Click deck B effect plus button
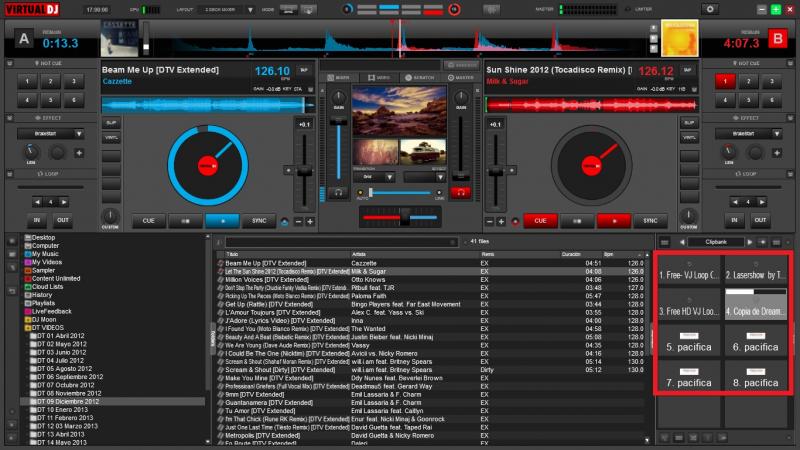800x450 pixels. [777, 153]
